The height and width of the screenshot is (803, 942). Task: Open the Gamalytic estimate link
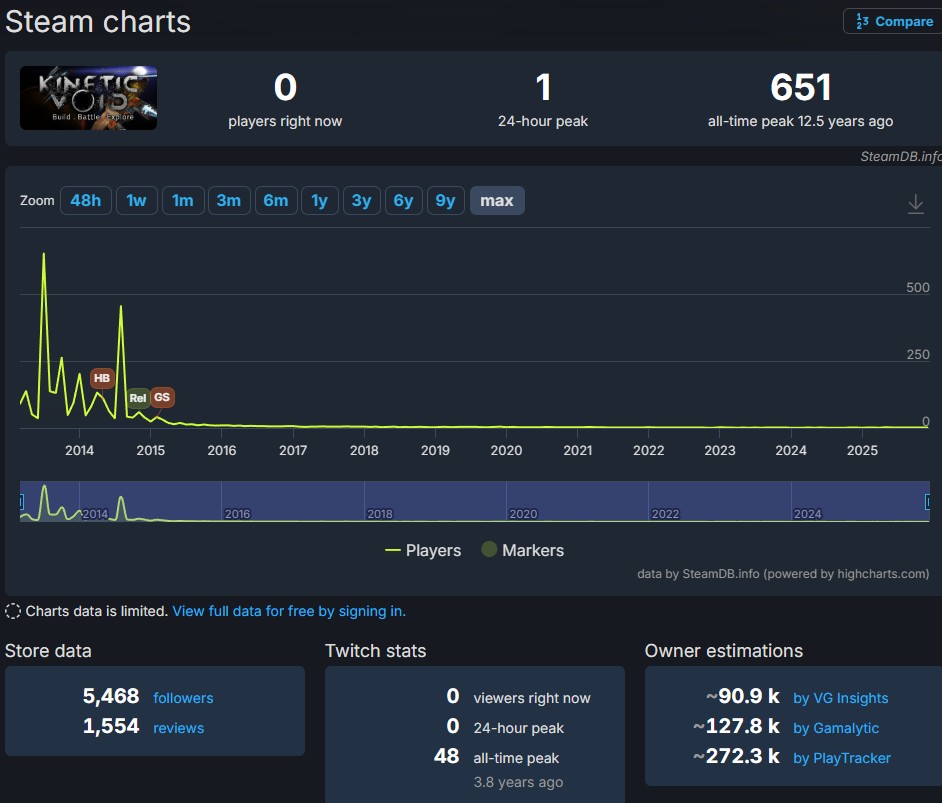pyautogui.click(x=836, y=728)
